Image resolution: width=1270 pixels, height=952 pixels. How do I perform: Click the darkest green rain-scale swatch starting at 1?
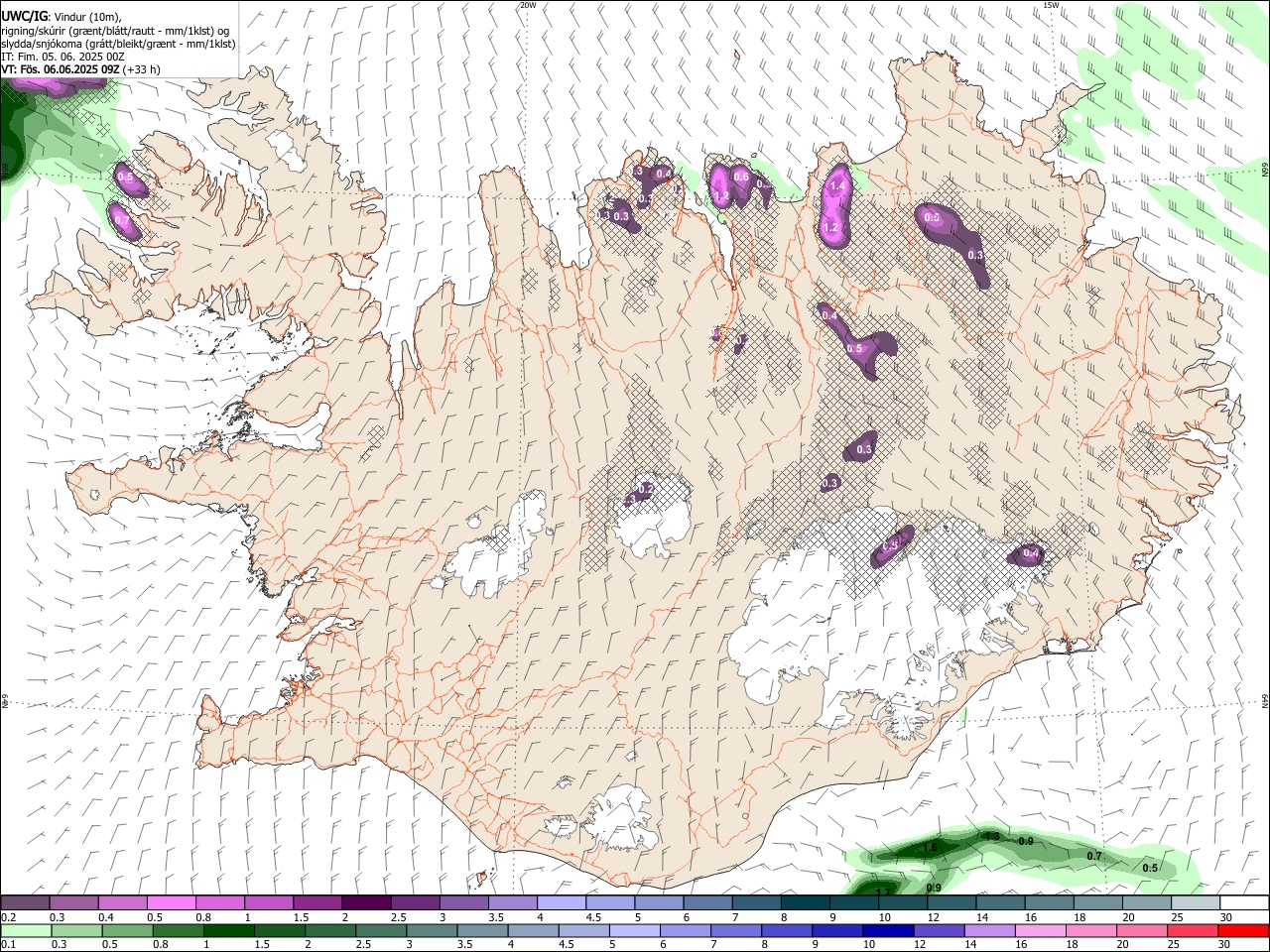(228, 930)
